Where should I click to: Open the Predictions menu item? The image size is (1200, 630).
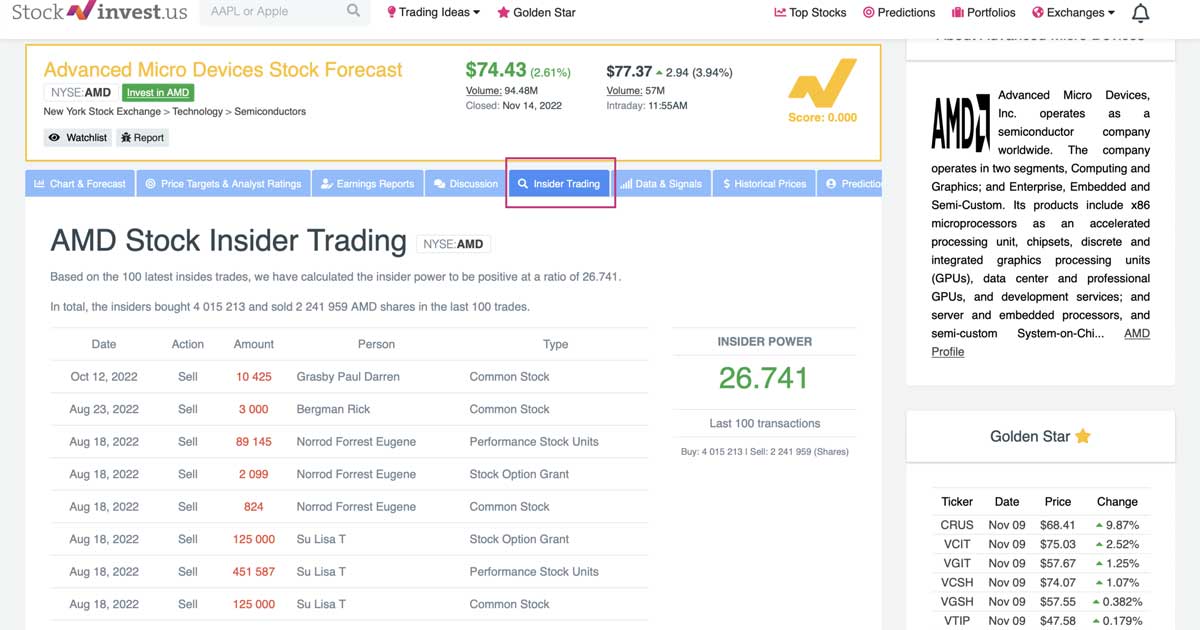pyautogui.click(x=899, y=13)
